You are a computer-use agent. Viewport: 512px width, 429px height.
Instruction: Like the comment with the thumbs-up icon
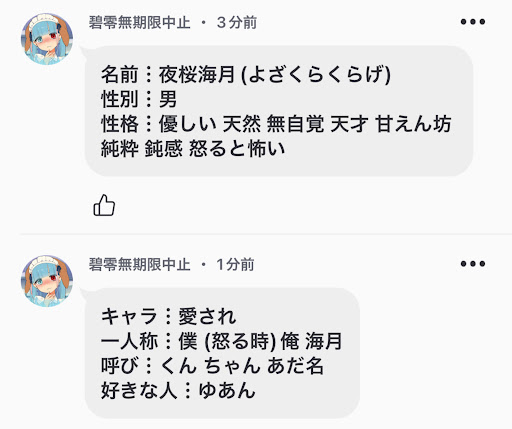coord(104,205)
